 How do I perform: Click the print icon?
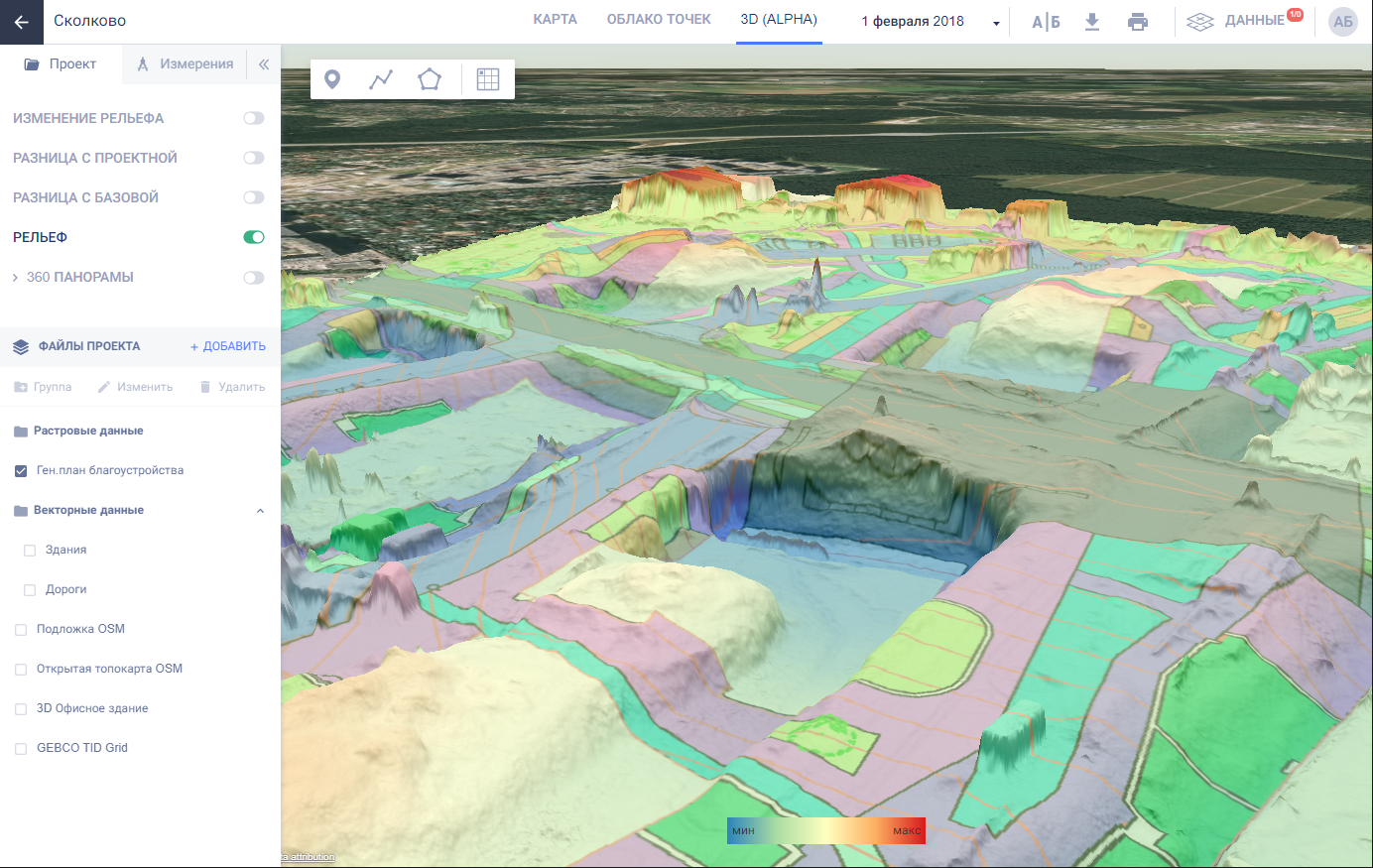(x=1138, y=22)
